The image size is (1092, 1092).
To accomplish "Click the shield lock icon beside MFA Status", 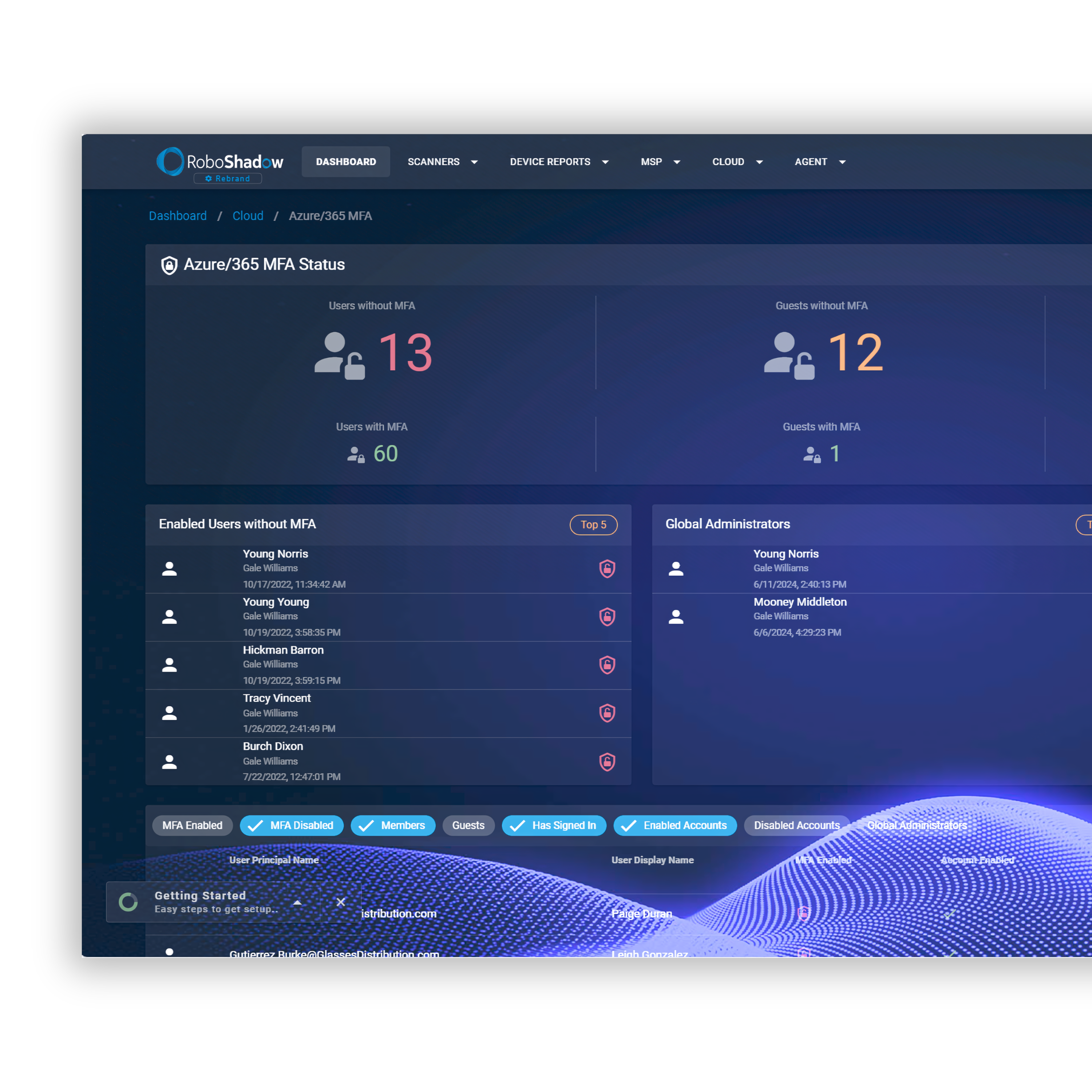I will [169, 265].
